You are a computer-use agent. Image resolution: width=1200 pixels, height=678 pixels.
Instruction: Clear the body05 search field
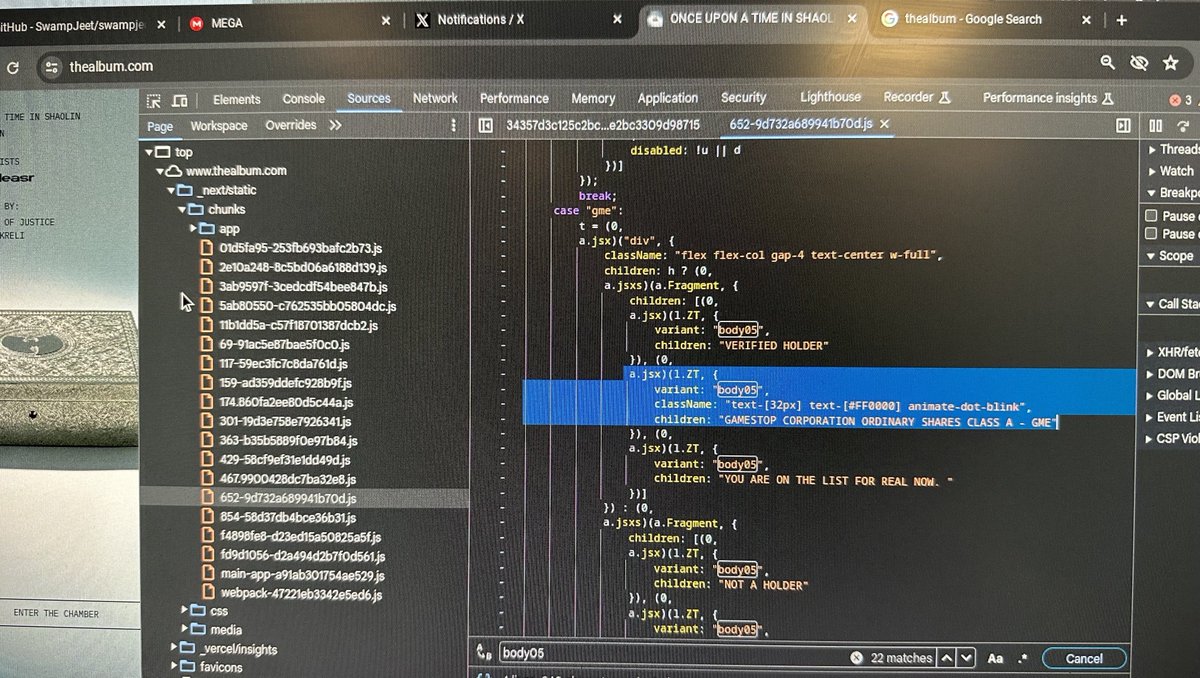(x=856, y=658)
